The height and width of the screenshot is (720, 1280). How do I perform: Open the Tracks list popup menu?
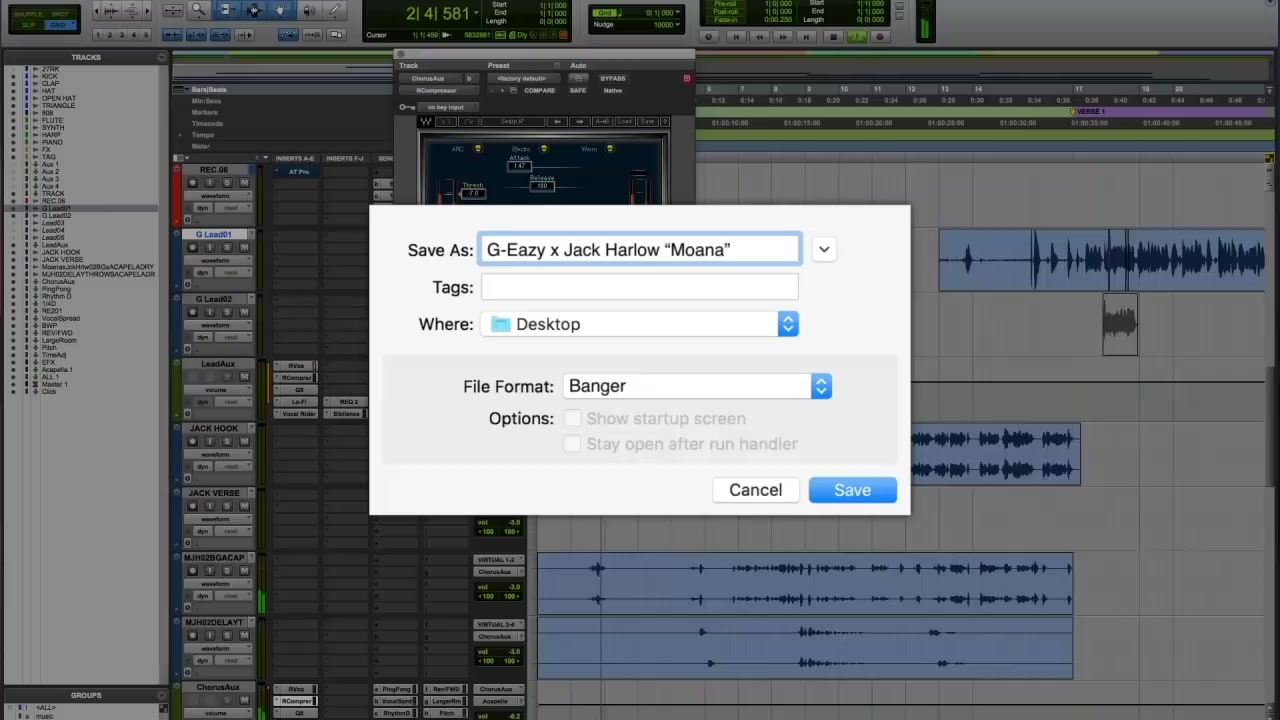point(162,57)
